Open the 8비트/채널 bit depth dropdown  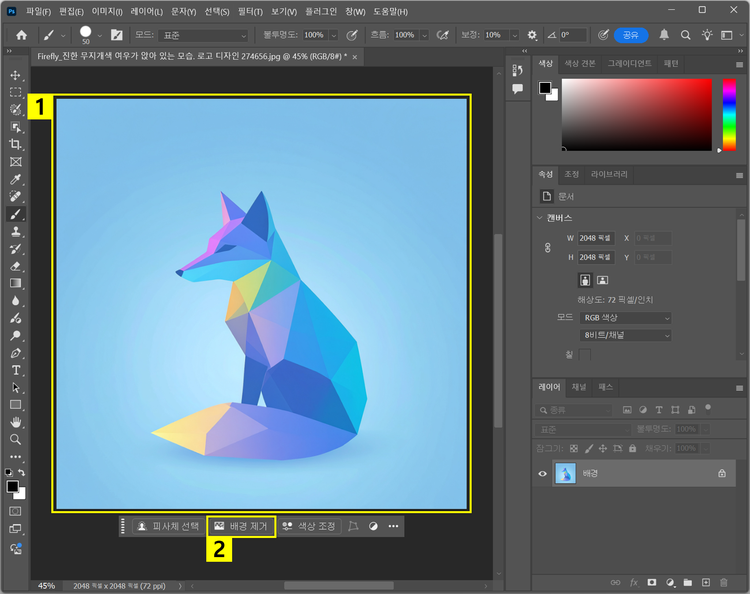pos(625,335)
